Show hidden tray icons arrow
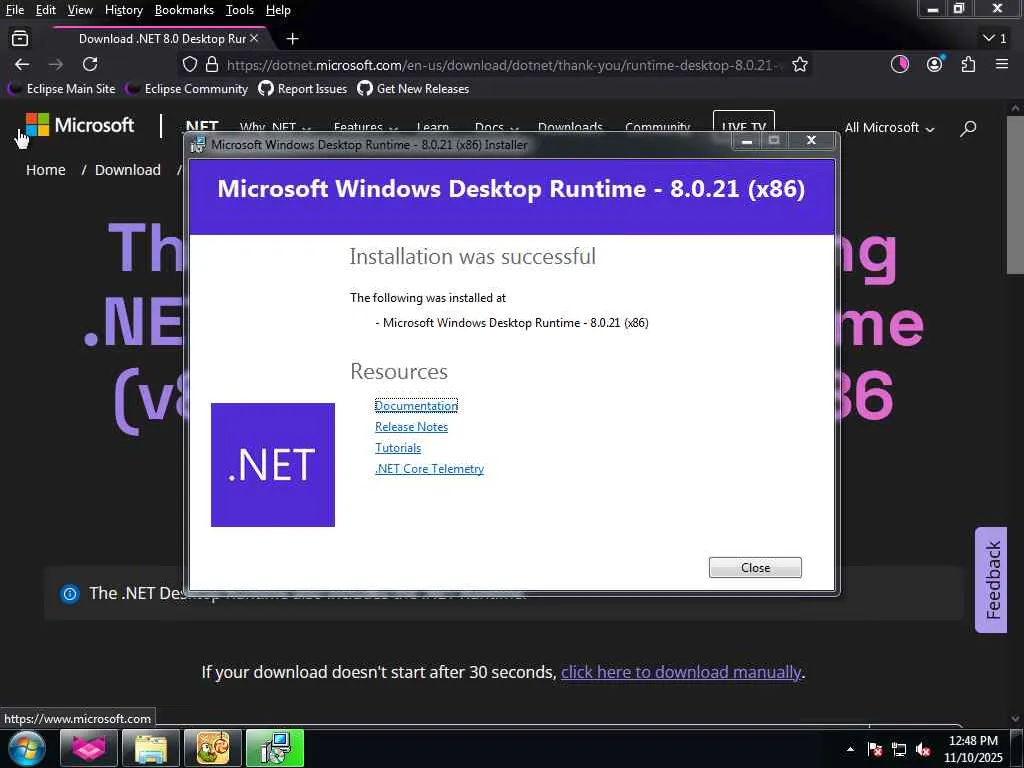1024x768 pixels. pos(850,749)
